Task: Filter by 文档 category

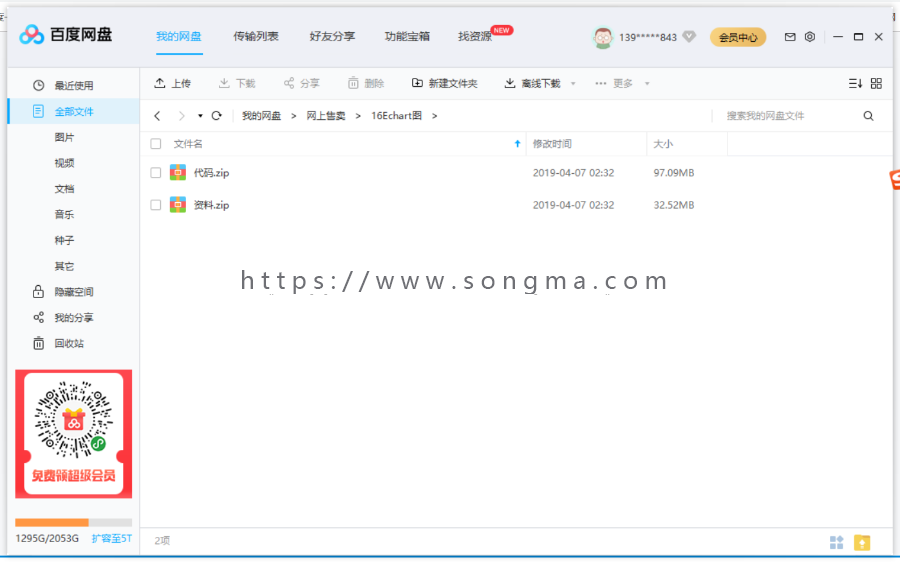Action: (64, 189)
